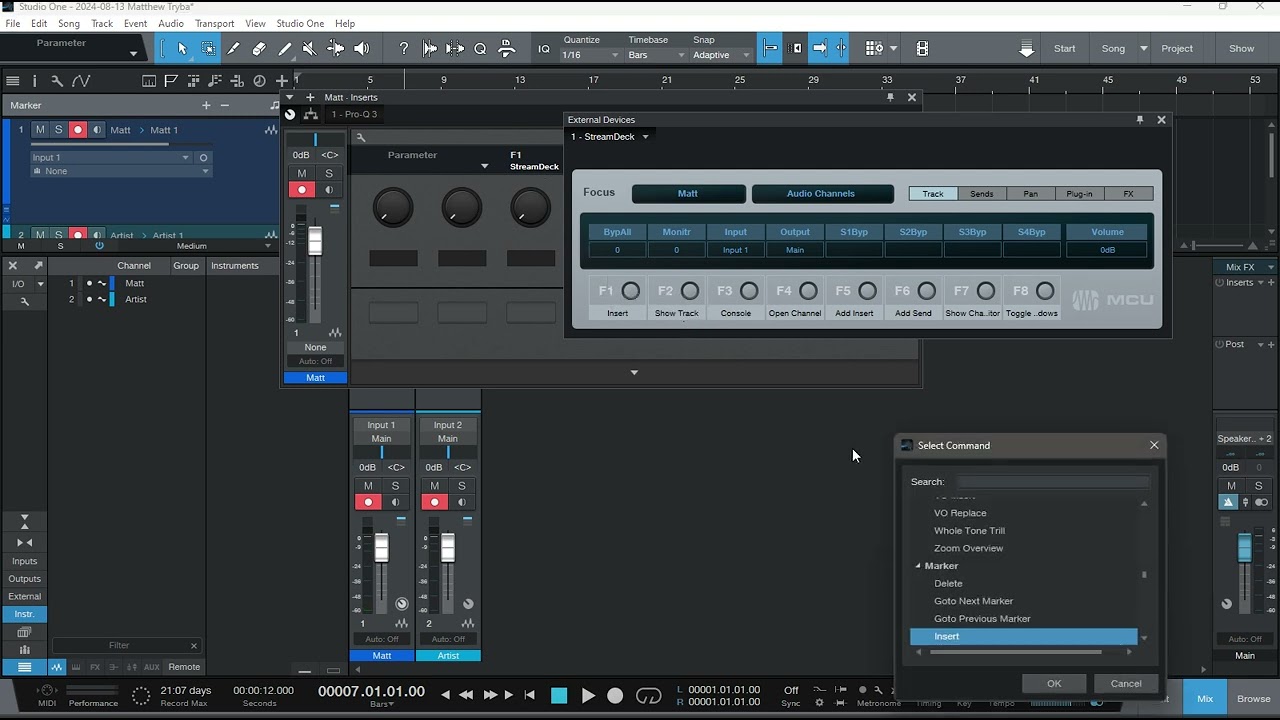Open the Browse panel

1253,699
